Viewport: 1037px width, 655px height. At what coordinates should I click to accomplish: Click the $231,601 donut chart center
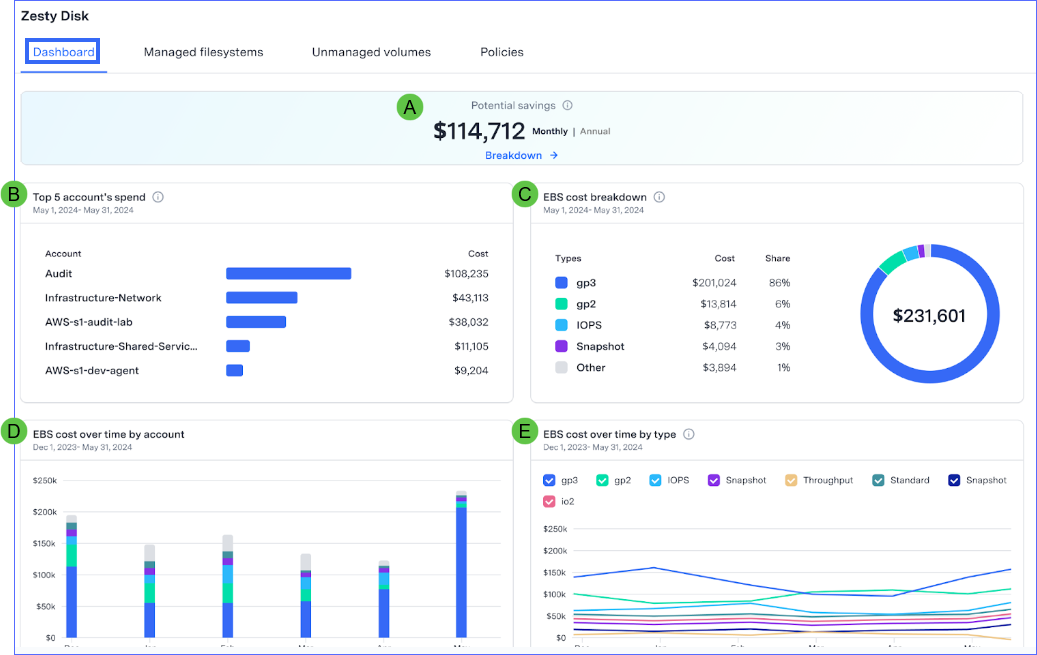(928, 316)
